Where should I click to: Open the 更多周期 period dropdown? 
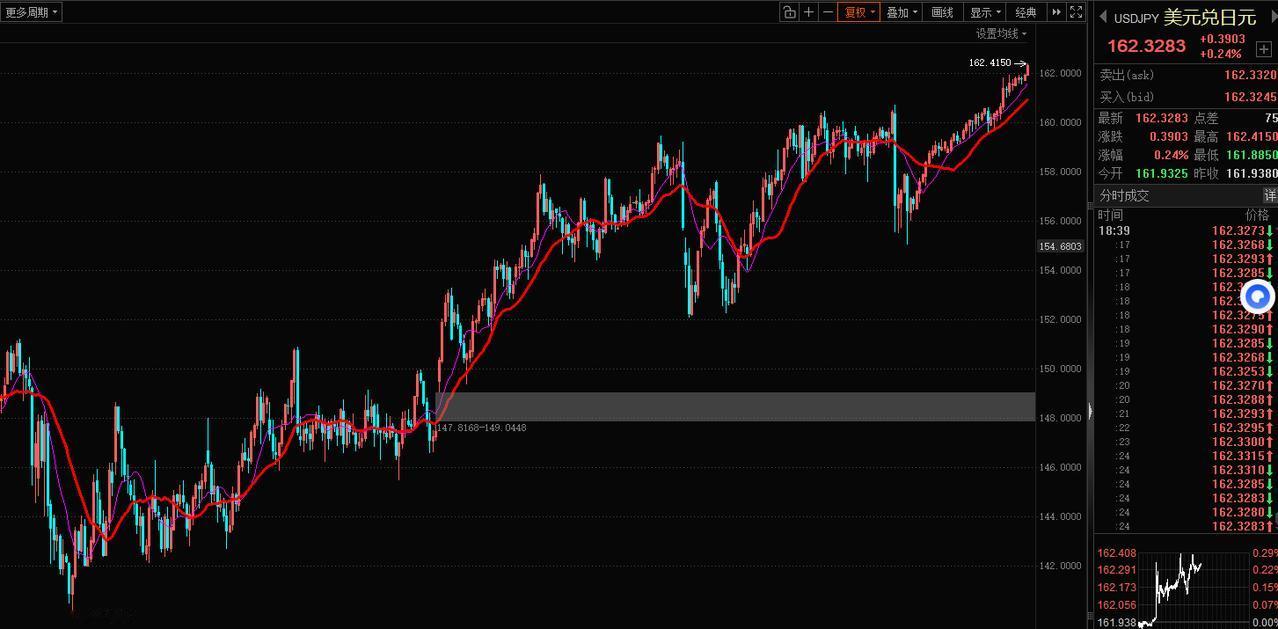(32, 12)
